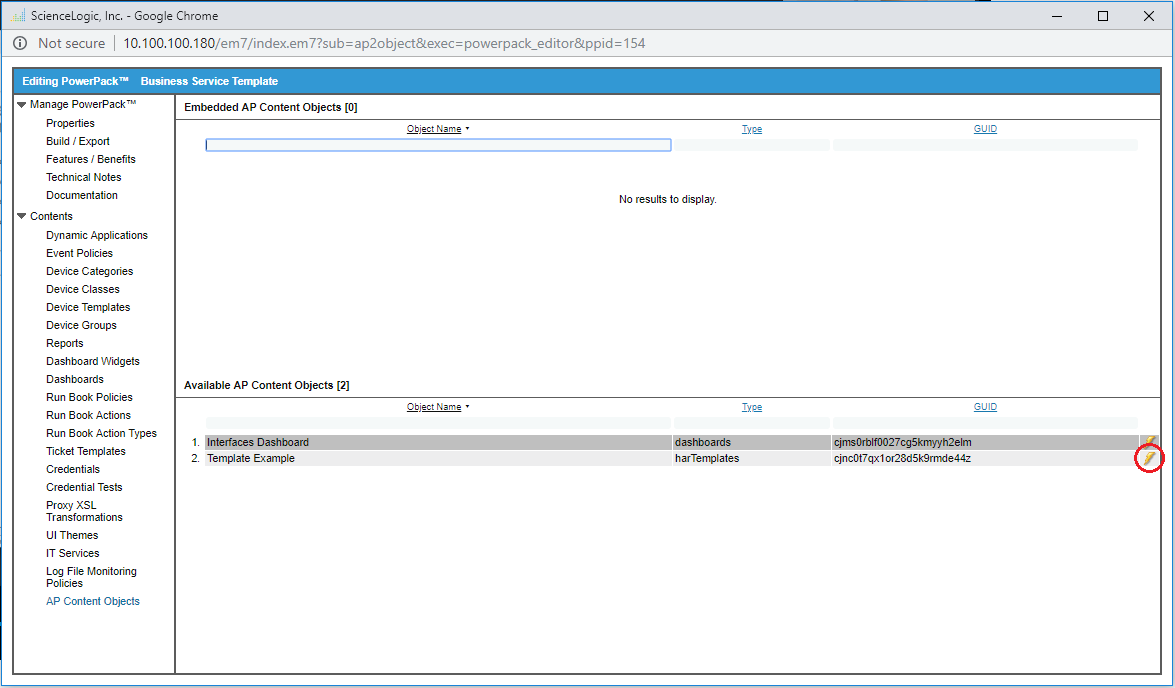The height and width of the screenshot is (688, 1175).
Task: Click the available objects Type column header
Action: (752, 407)
